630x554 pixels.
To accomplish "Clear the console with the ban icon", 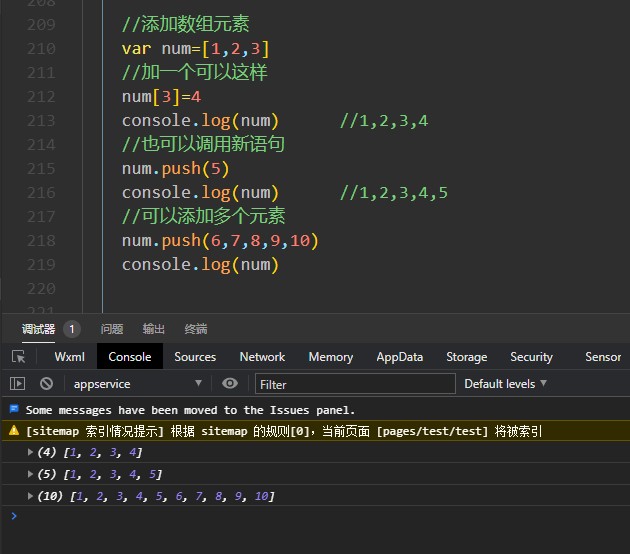I will (46, 383).
